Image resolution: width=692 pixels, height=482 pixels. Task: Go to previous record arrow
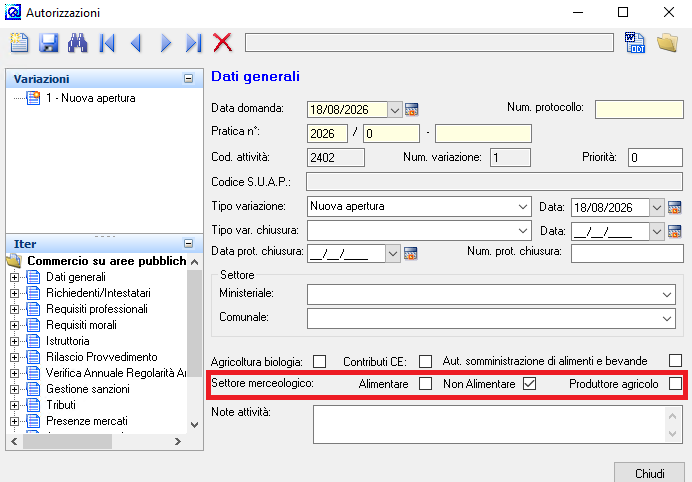tap(136, 43)
